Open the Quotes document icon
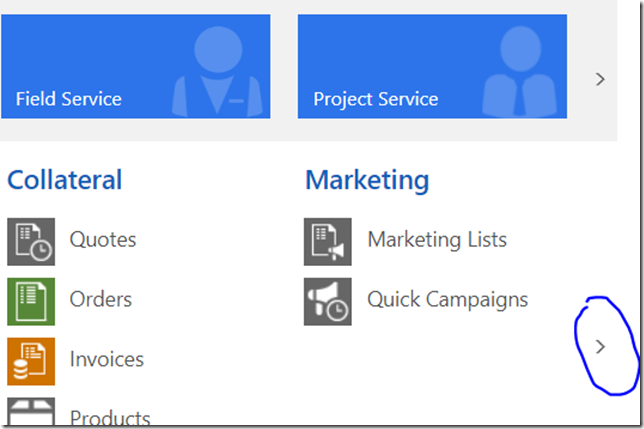This screenshot has width=644, height=429. pos(31,242)
